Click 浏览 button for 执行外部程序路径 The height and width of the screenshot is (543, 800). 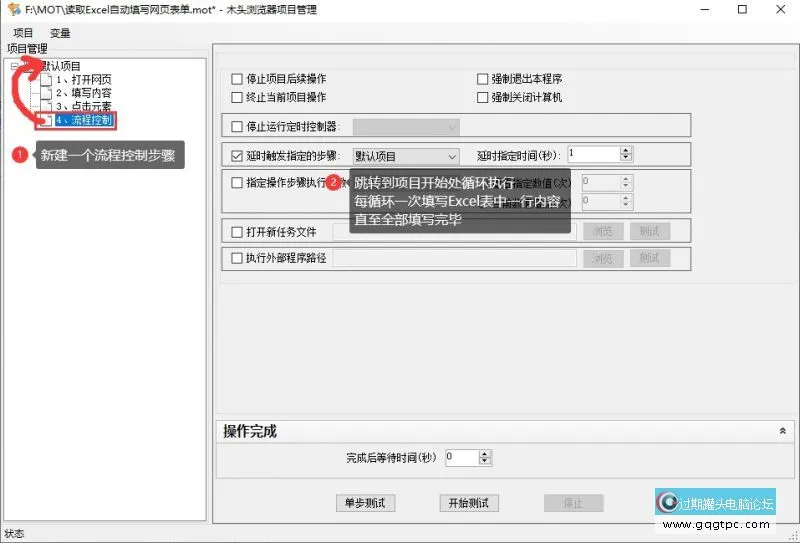click(x=603, y=258)
